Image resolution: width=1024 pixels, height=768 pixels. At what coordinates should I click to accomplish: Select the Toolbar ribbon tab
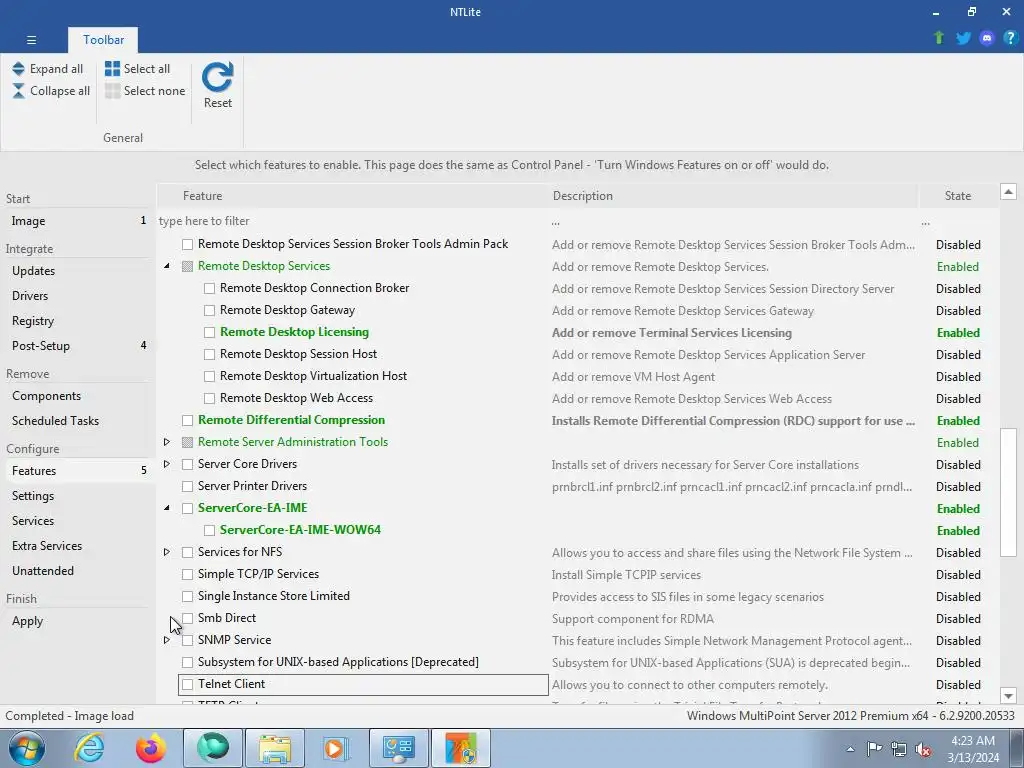coord(103,40)
